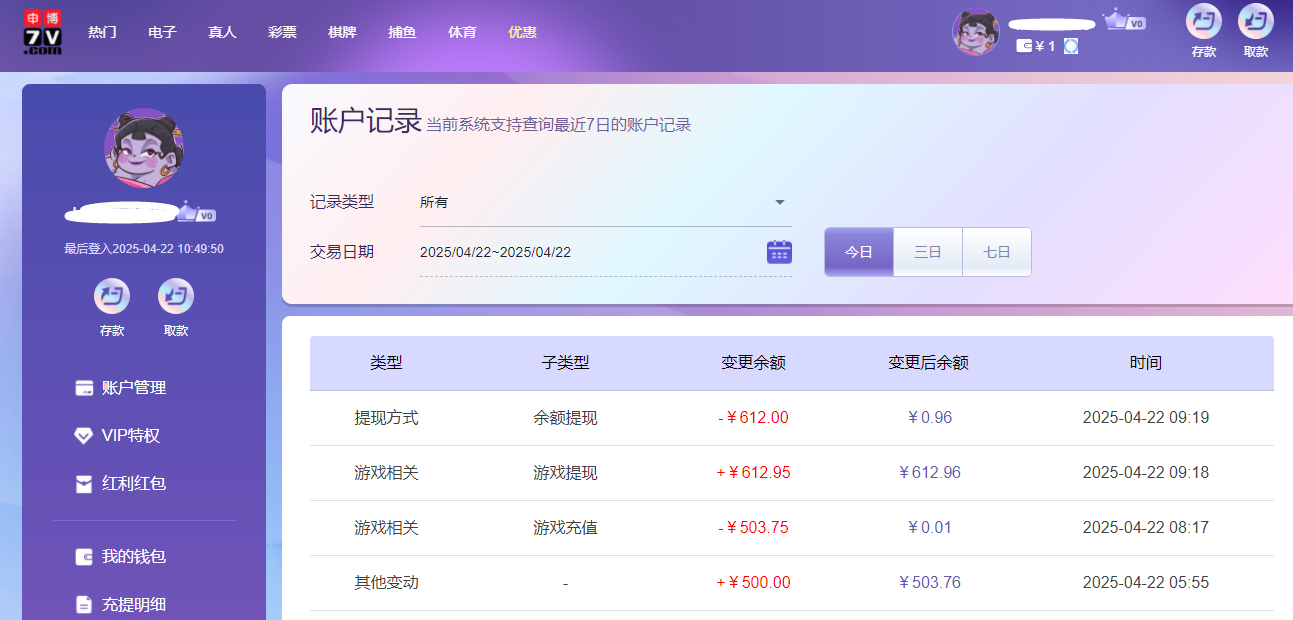Image resolution: width=1293 pixels, height=620 pixels.
Task: Click the 7V.com site logo
Action: 43,32
